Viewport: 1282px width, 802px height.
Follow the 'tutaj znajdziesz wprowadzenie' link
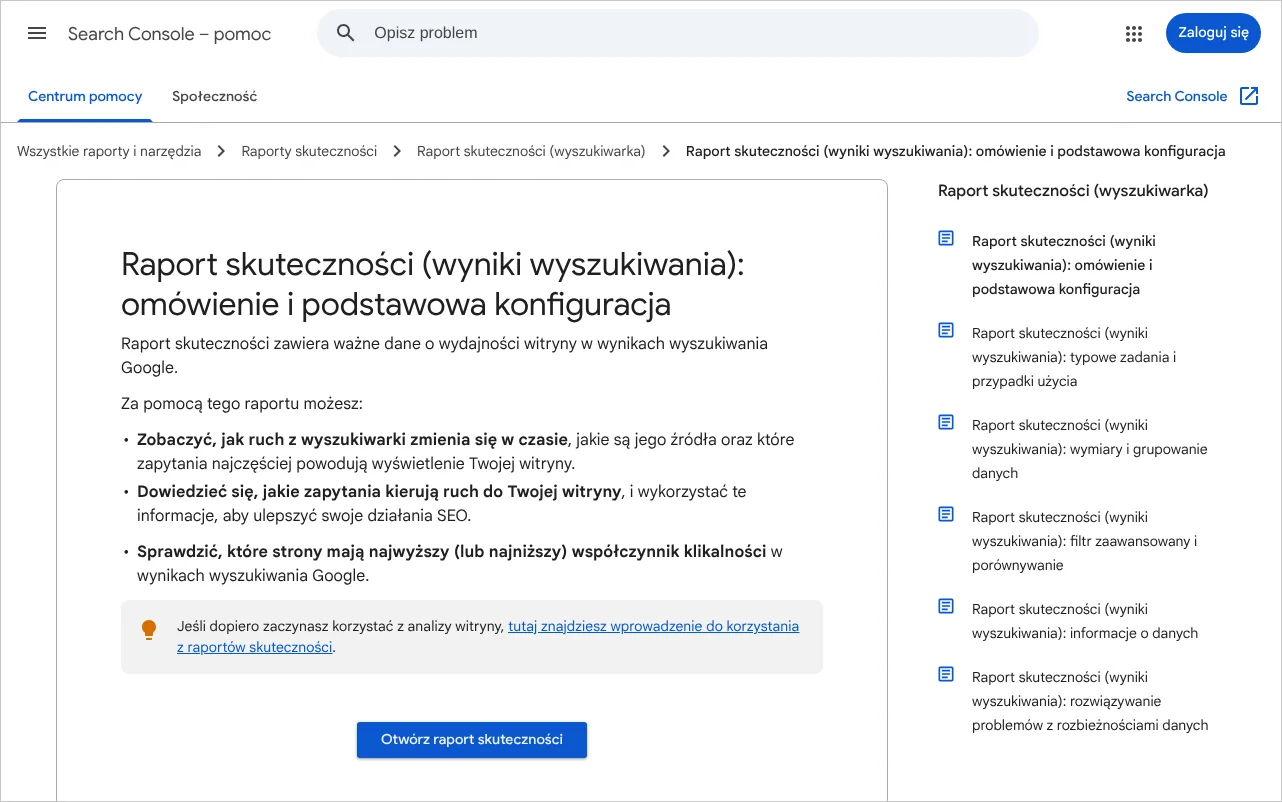488,637
